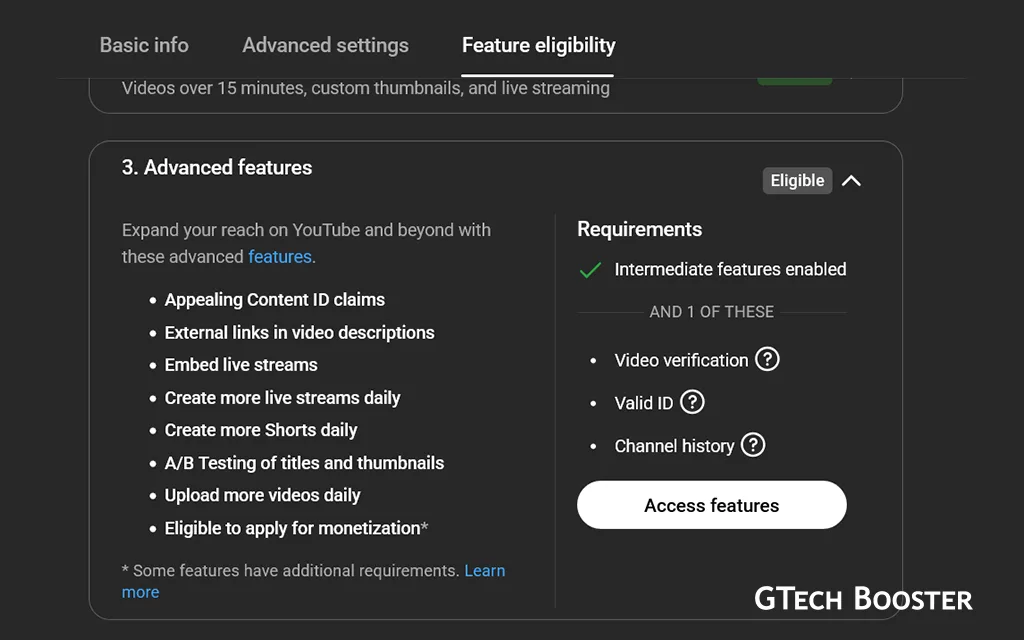Click the GTech Booster watermark
This screenshot has width=1024, height=640.
[x=863, y=599]
